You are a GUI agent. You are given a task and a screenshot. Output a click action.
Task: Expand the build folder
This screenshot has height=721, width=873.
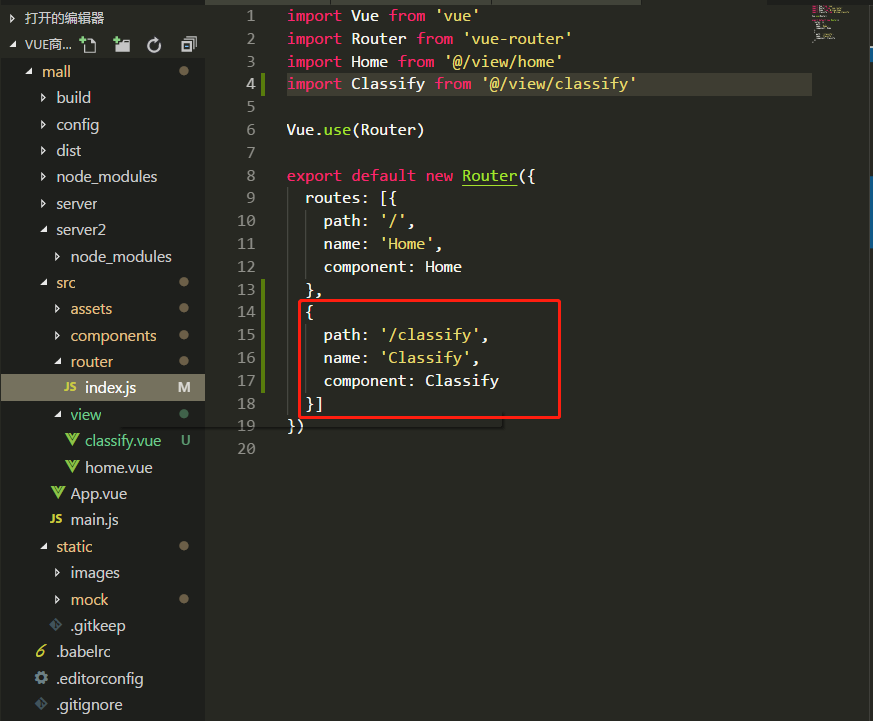[x=43, y=97]
